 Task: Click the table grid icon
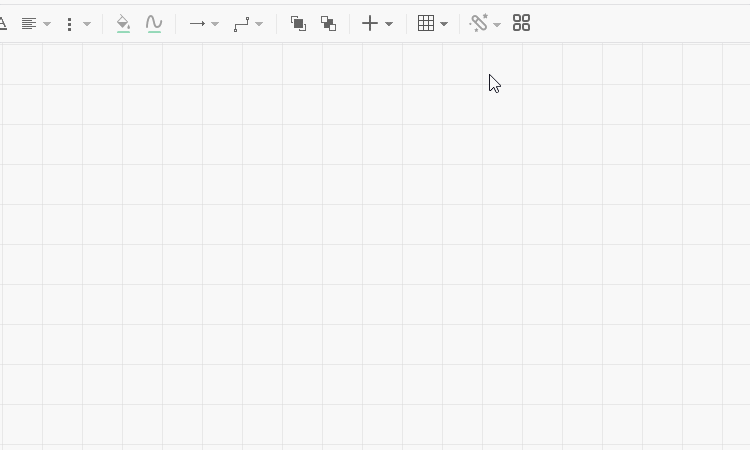(x=426, y=23)
